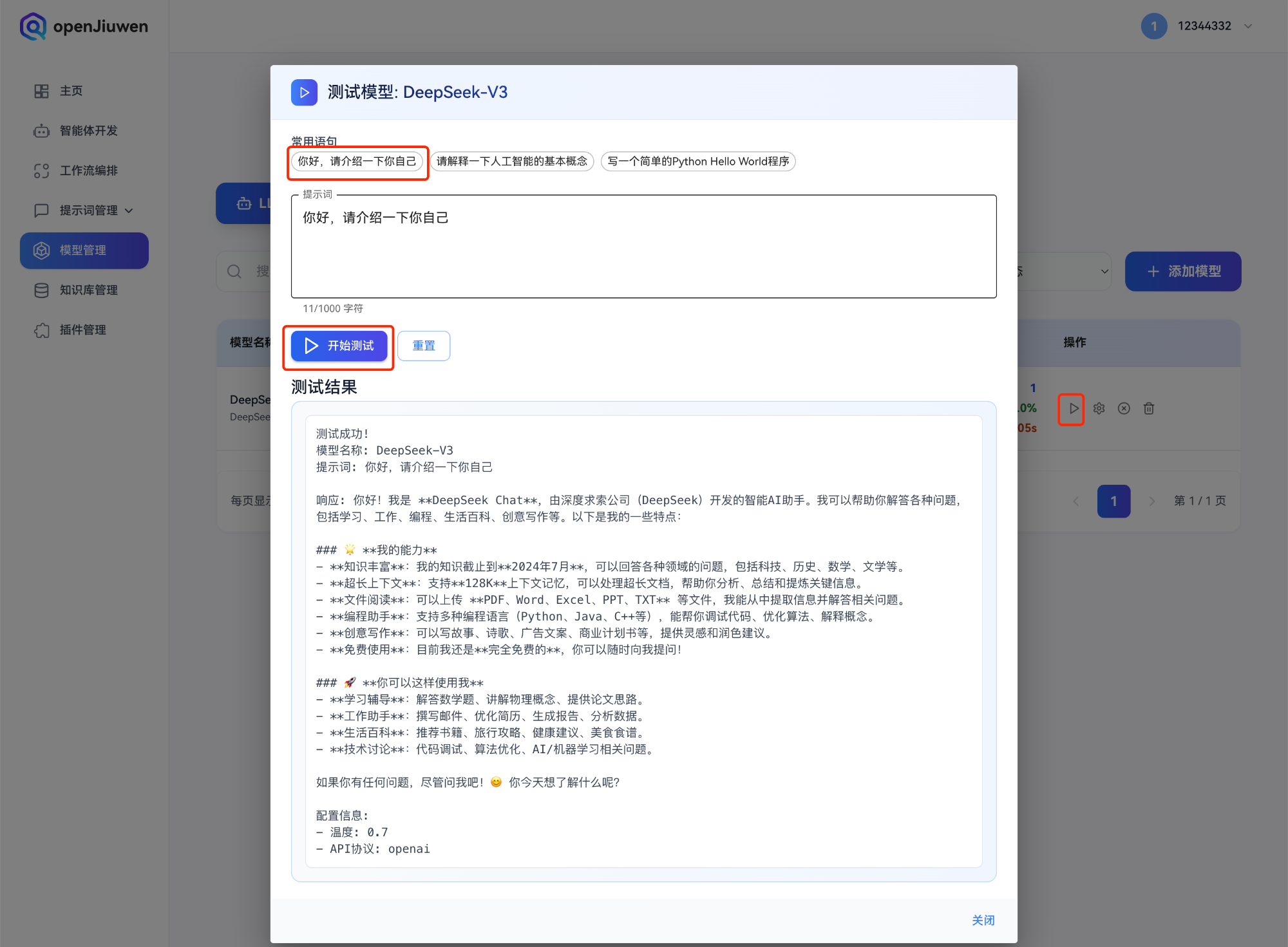Image resolution: width=1288 pixels, height=947 pixels.
Task: Click inside the 提示词 prompt text area
Action: (643, 247)
